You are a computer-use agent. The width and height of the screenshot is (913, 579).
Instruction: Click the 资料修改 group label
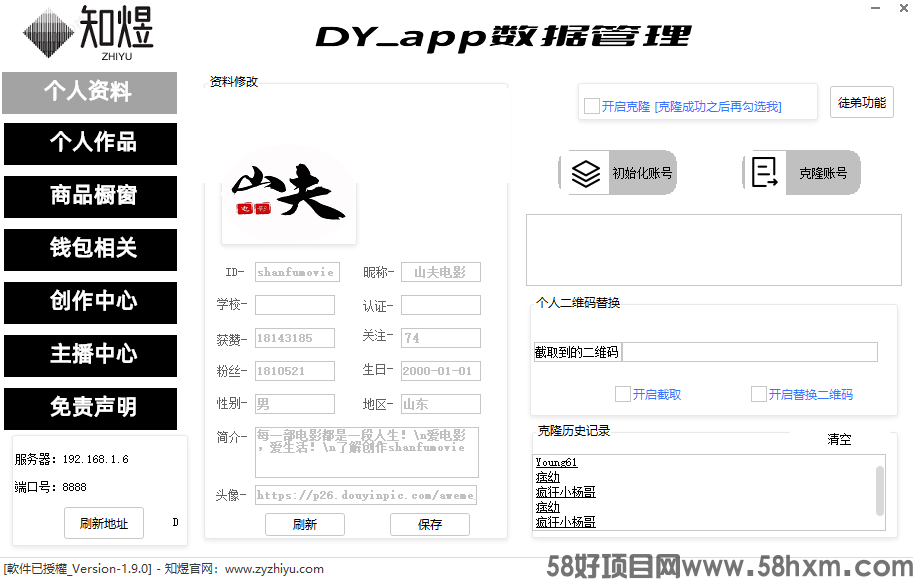(x=233, y=82)
